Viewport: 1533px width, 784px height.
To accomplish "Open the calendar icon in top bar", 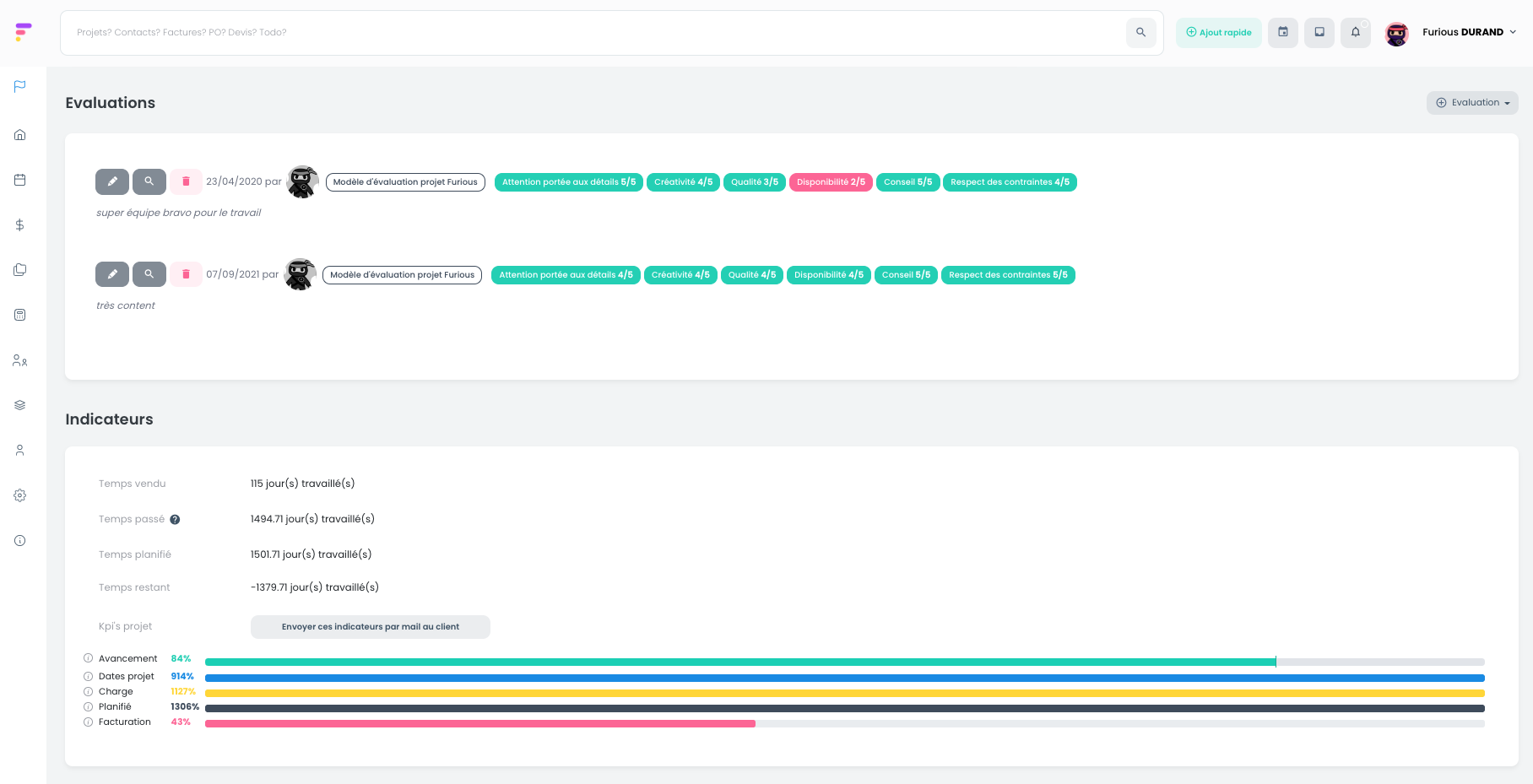I will click(1283, 32).
